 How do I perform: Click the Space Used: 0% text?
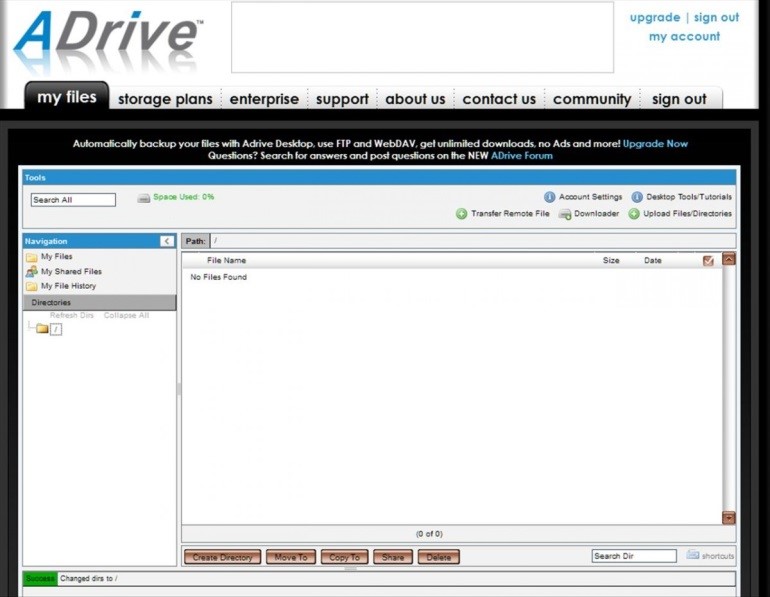pos(183,197)
